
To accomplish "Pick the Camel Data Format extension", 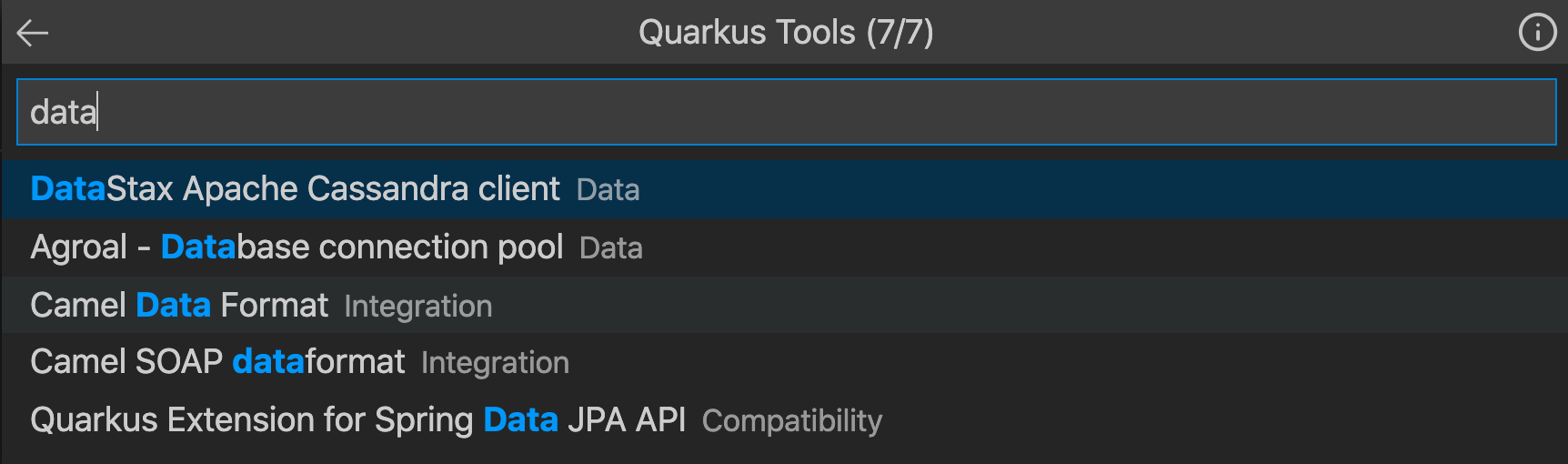I will click(x=784, y=305).
